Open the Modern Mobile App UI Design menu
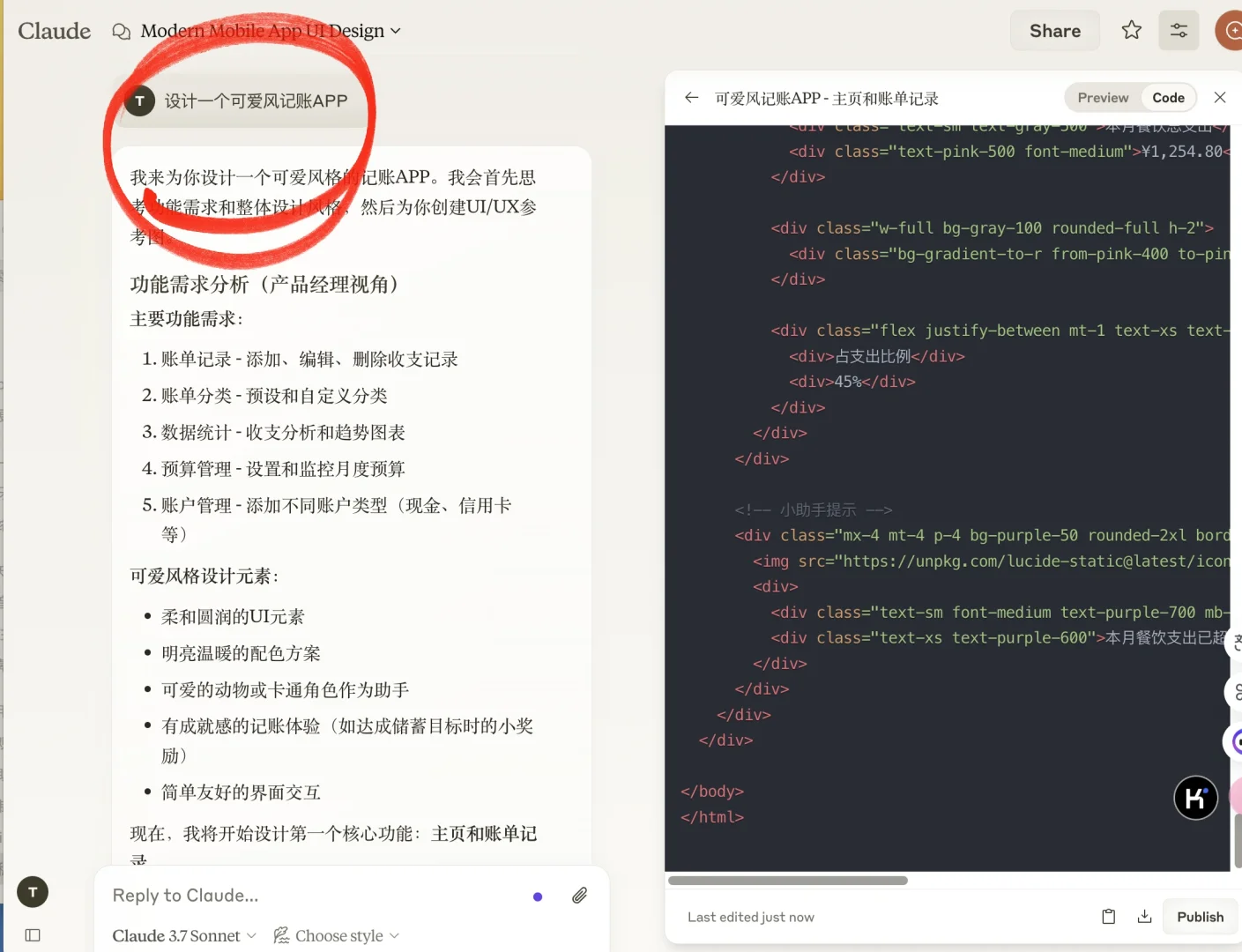Image resolution: width=1242 pixels, height=952 pixels. 261,30
